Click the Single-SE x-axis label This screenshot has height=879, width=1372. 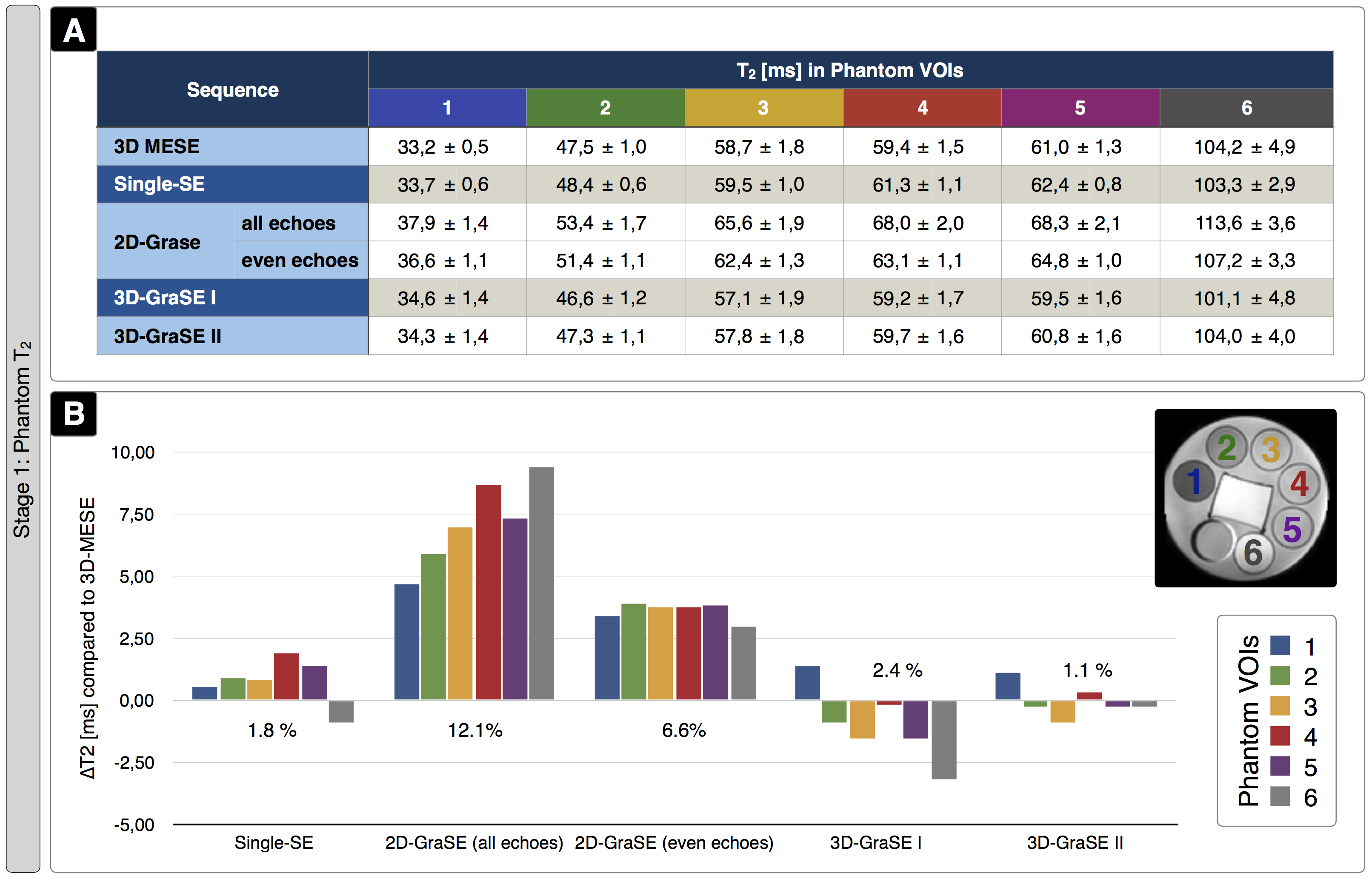(x=273, y=842)
